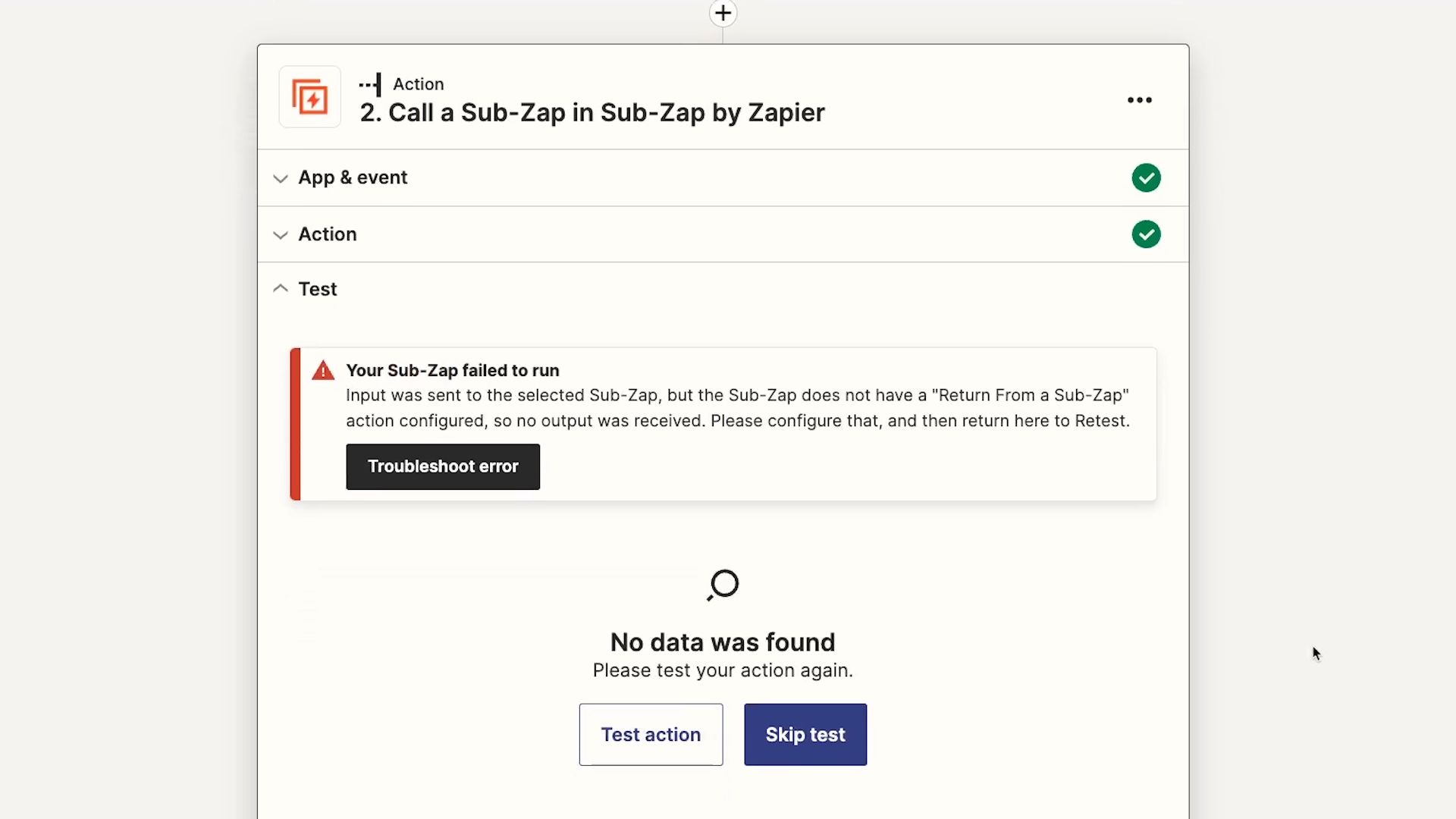Open the App & event section label
The image size is (1456, 819).
(x=353, y=177)
